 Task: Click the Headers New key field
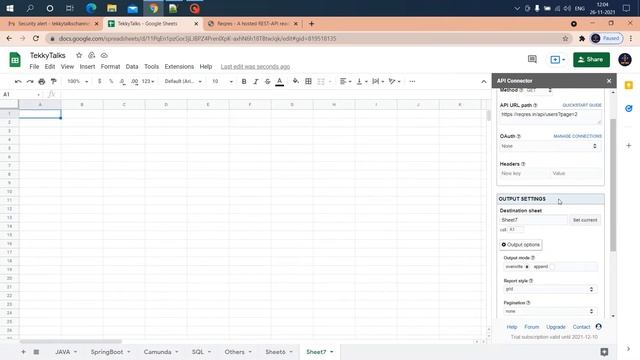click(x=524, y=173)
